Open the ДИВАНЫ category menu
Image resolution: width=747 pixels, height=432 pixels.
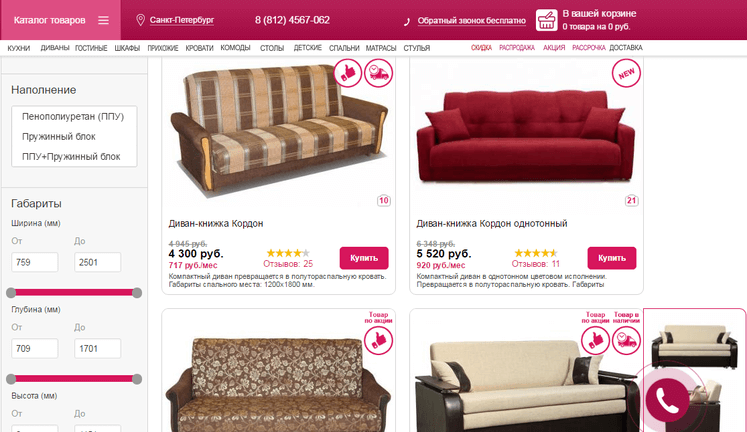(55, 48)
